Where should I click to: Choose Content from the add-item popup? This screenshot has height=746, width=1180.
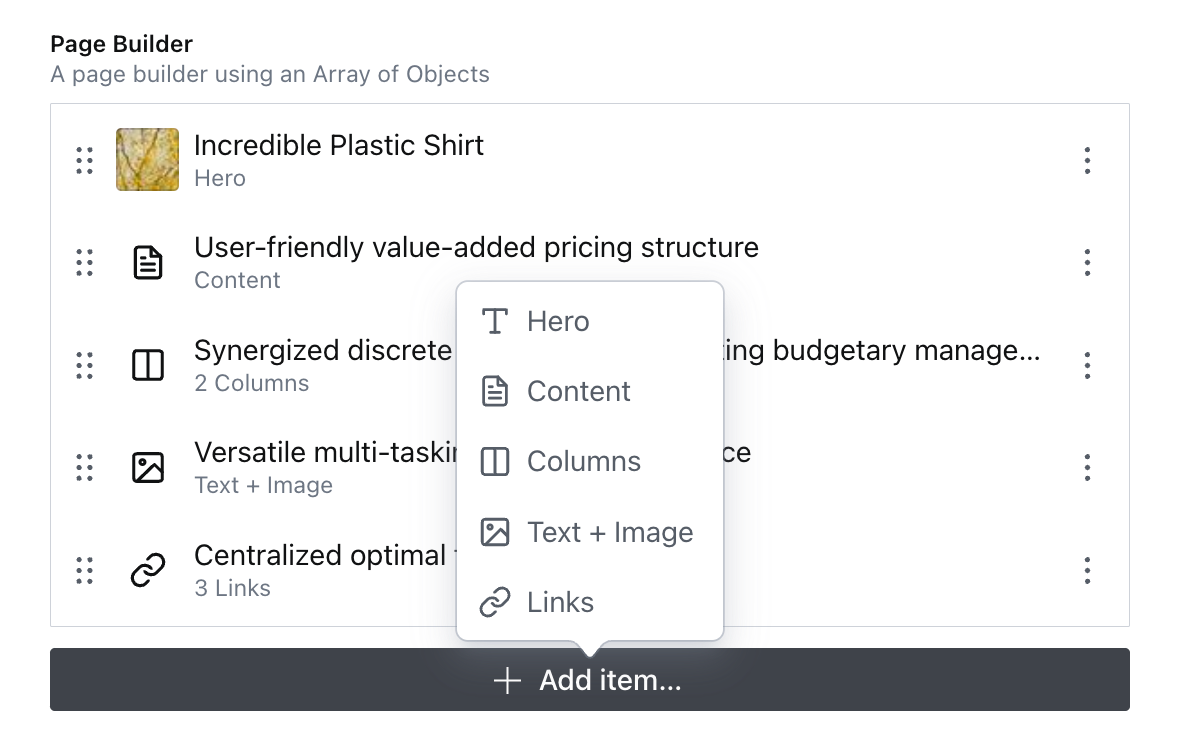pos(578,391)
